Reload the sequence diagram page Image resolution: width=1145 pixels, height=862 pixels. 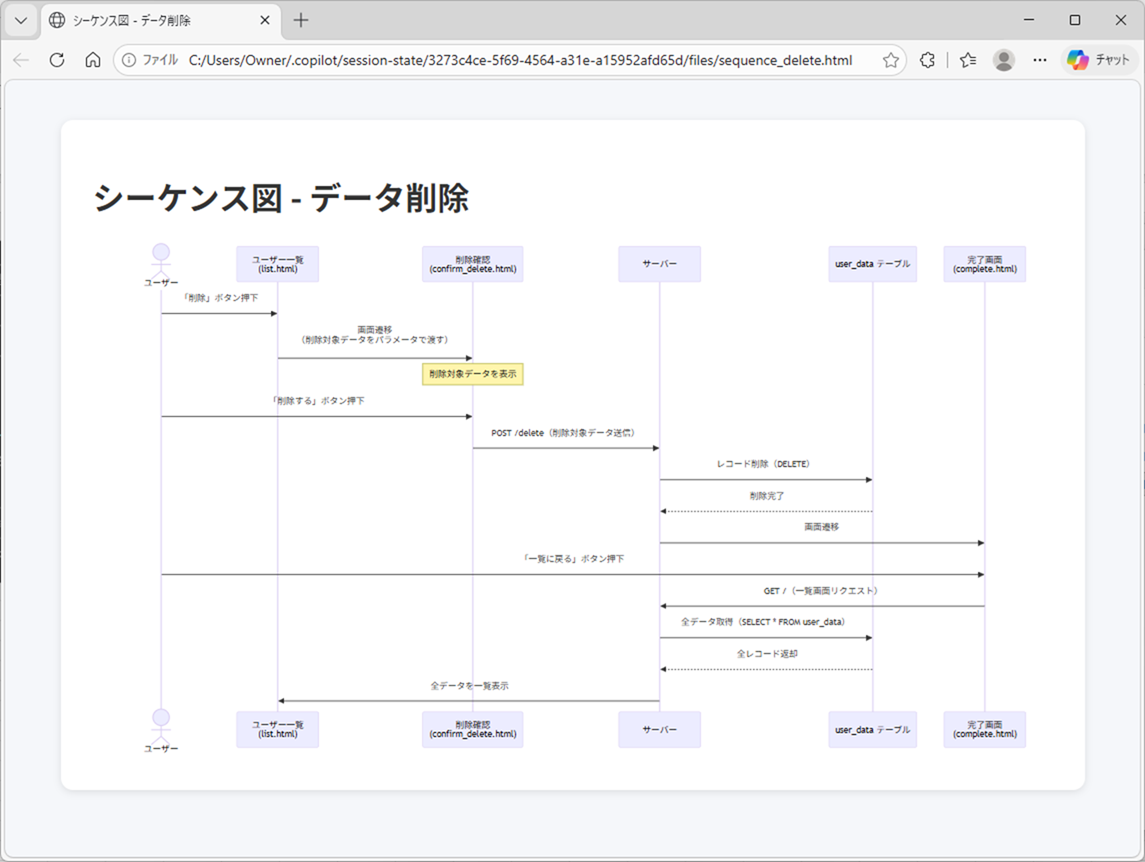(56, 60)
